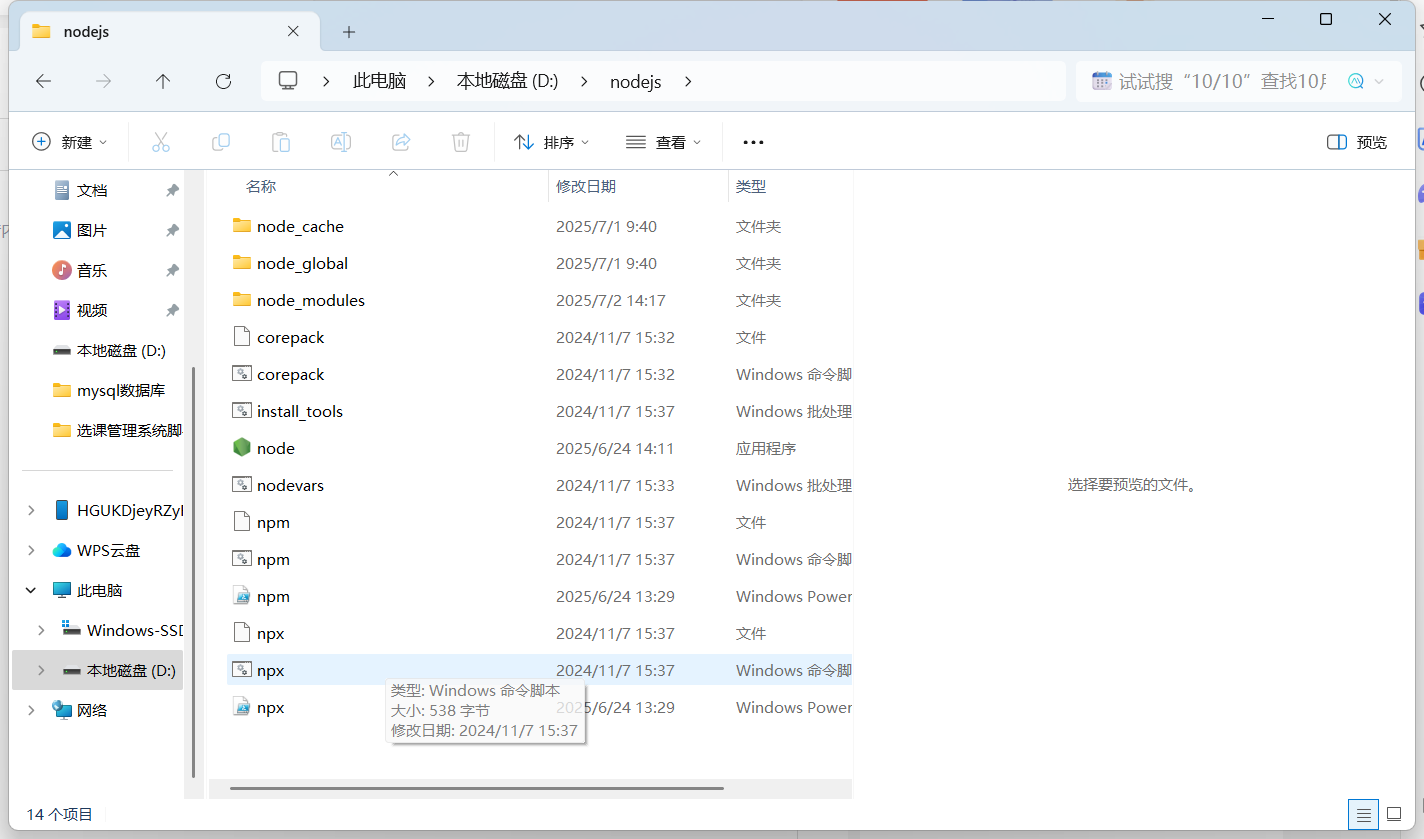Open 音乐 in the sidebar
Screen dimensions: 1424x839
point(92,270)
